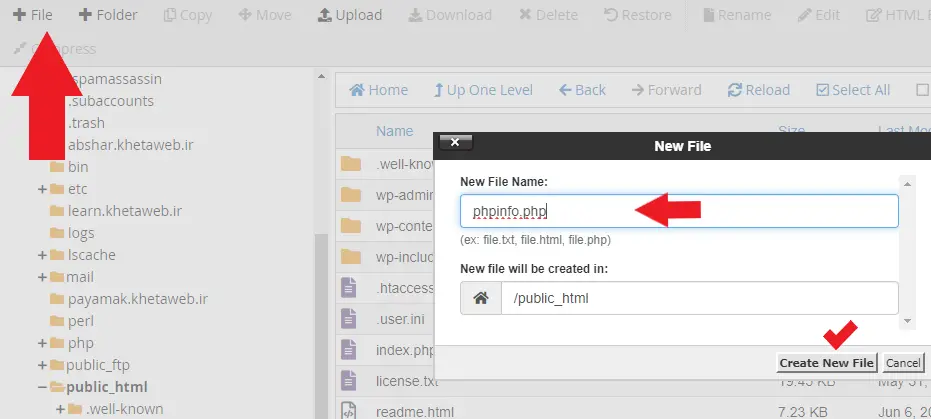Click the wp-admin folder icon in list

pyautogui.click(x=351, y=195)
